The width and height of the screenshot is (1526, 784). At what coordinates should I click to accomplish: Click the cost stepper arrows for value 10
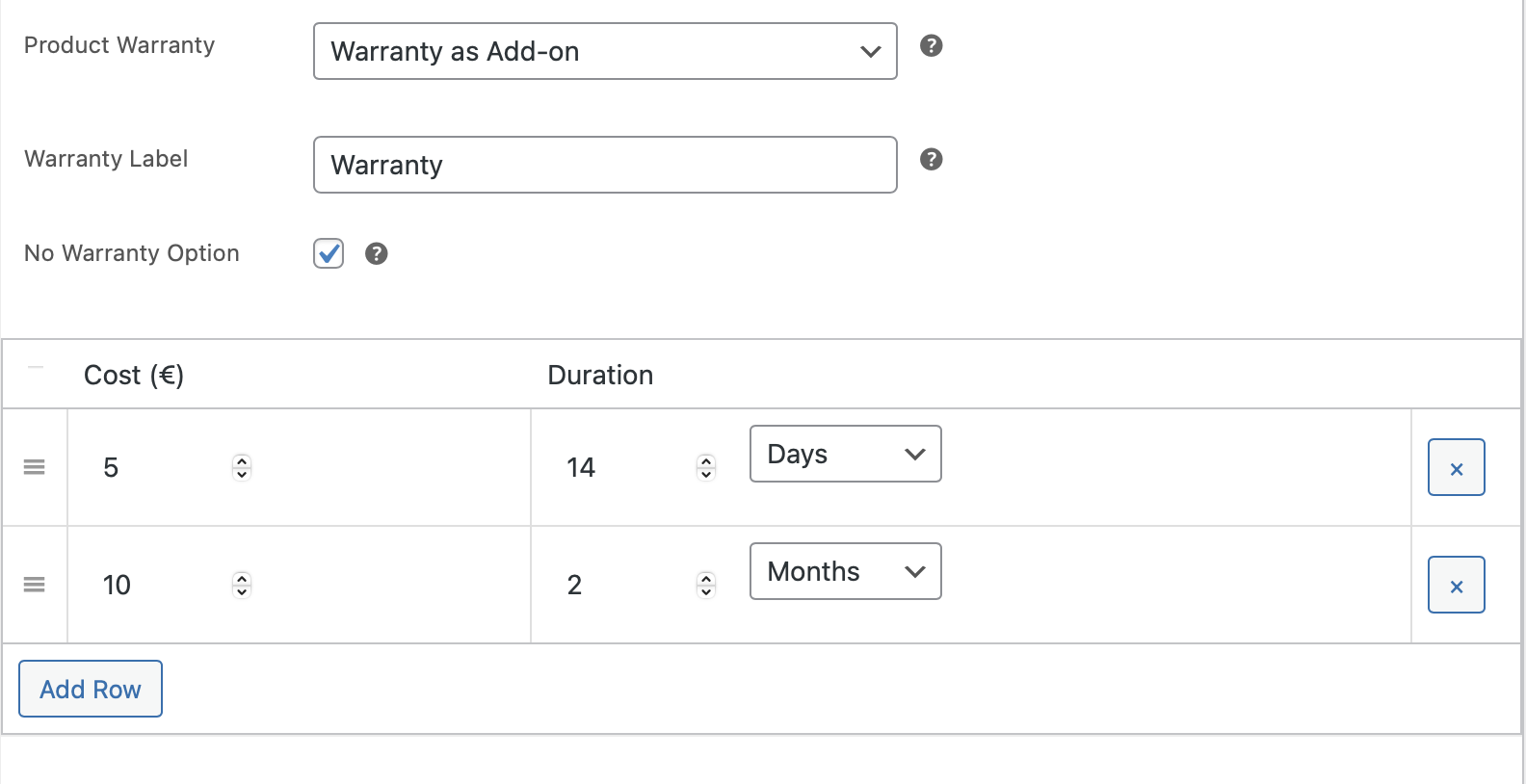click(x=242, y=585)
